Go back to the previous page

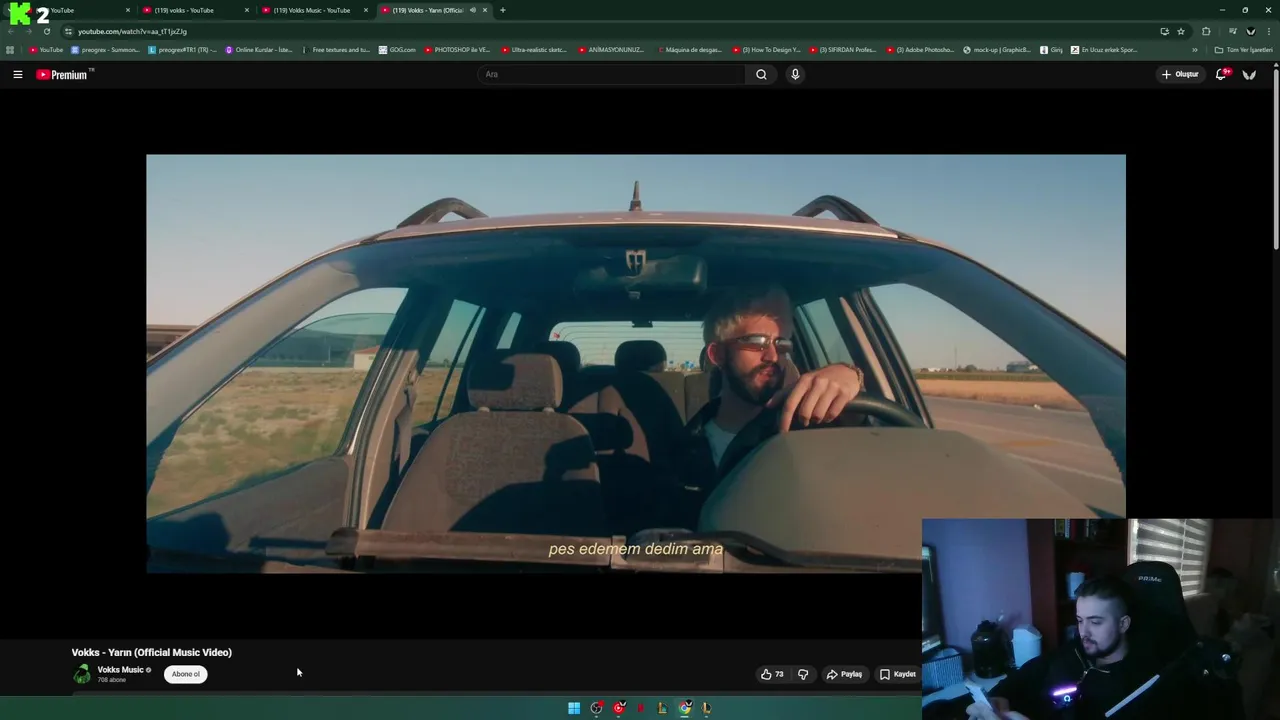11,31
